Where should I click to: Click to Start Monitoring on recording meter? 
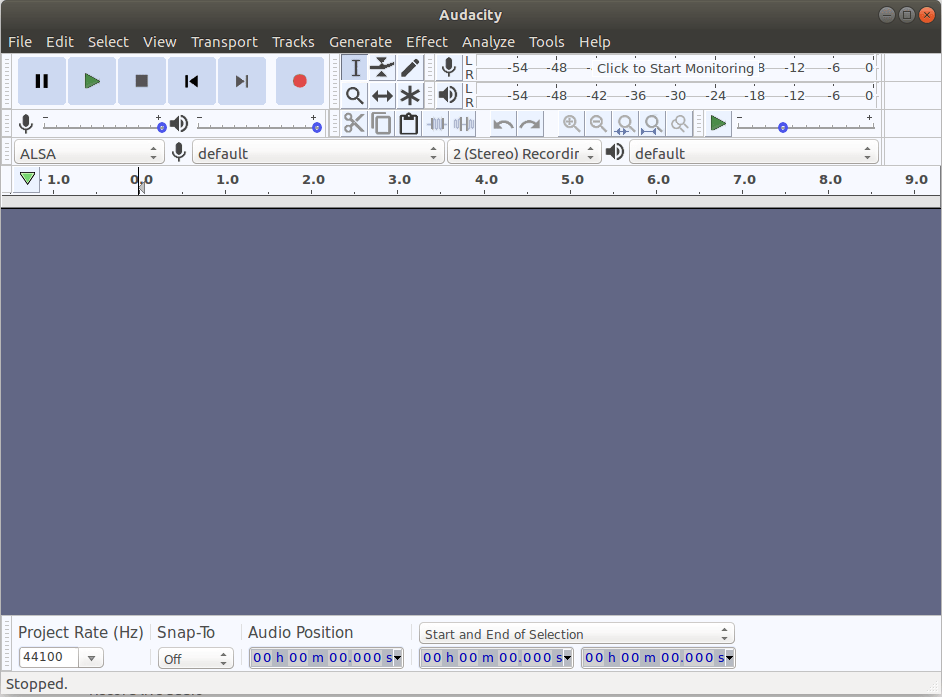point(675,68)
